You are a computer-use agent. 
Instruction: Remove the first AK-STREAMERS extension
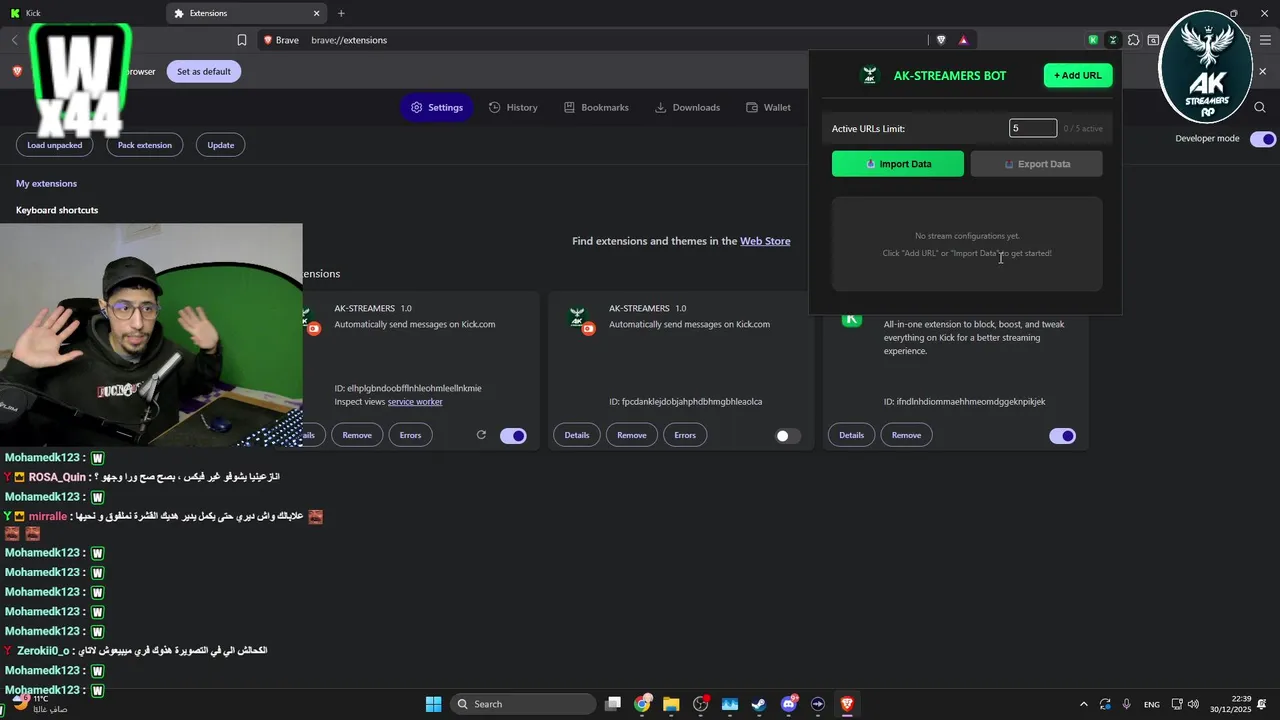coord(357,435)
